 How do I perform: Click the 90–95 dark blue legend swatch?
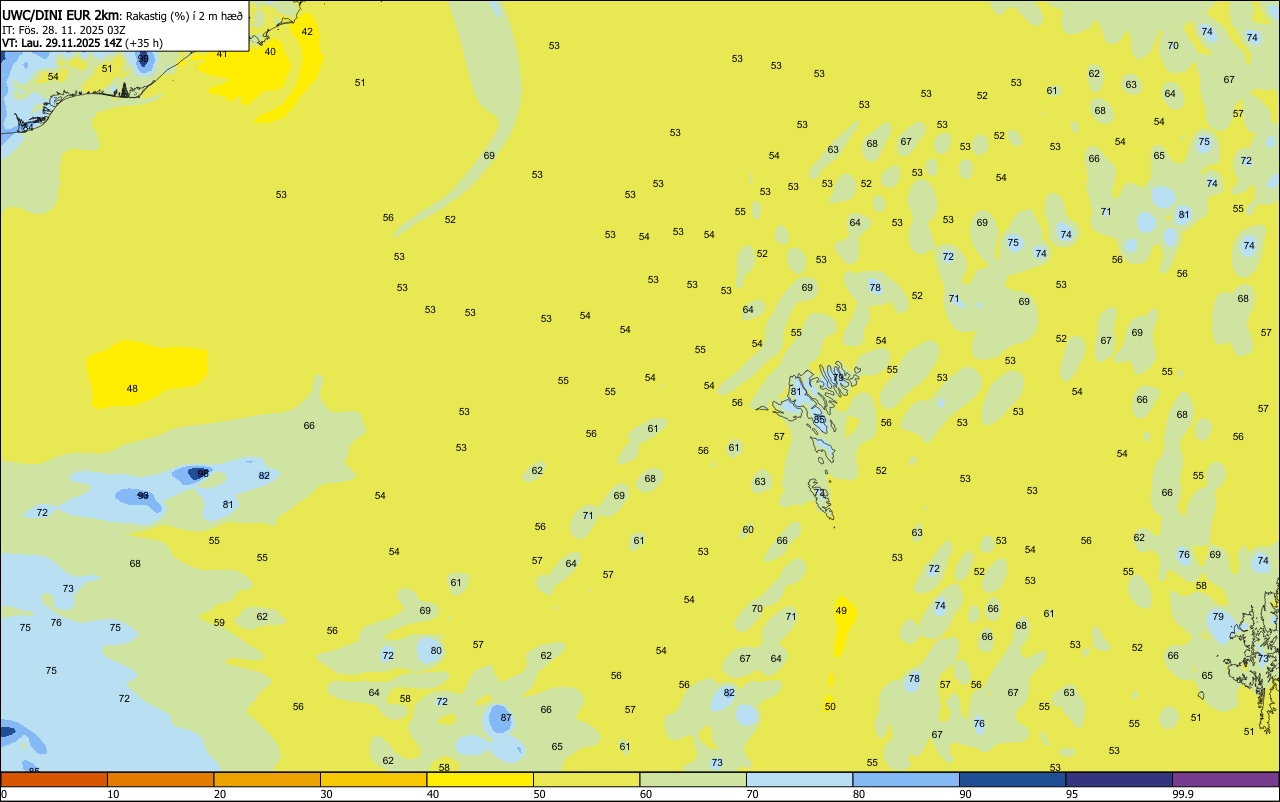[1012, 779]
